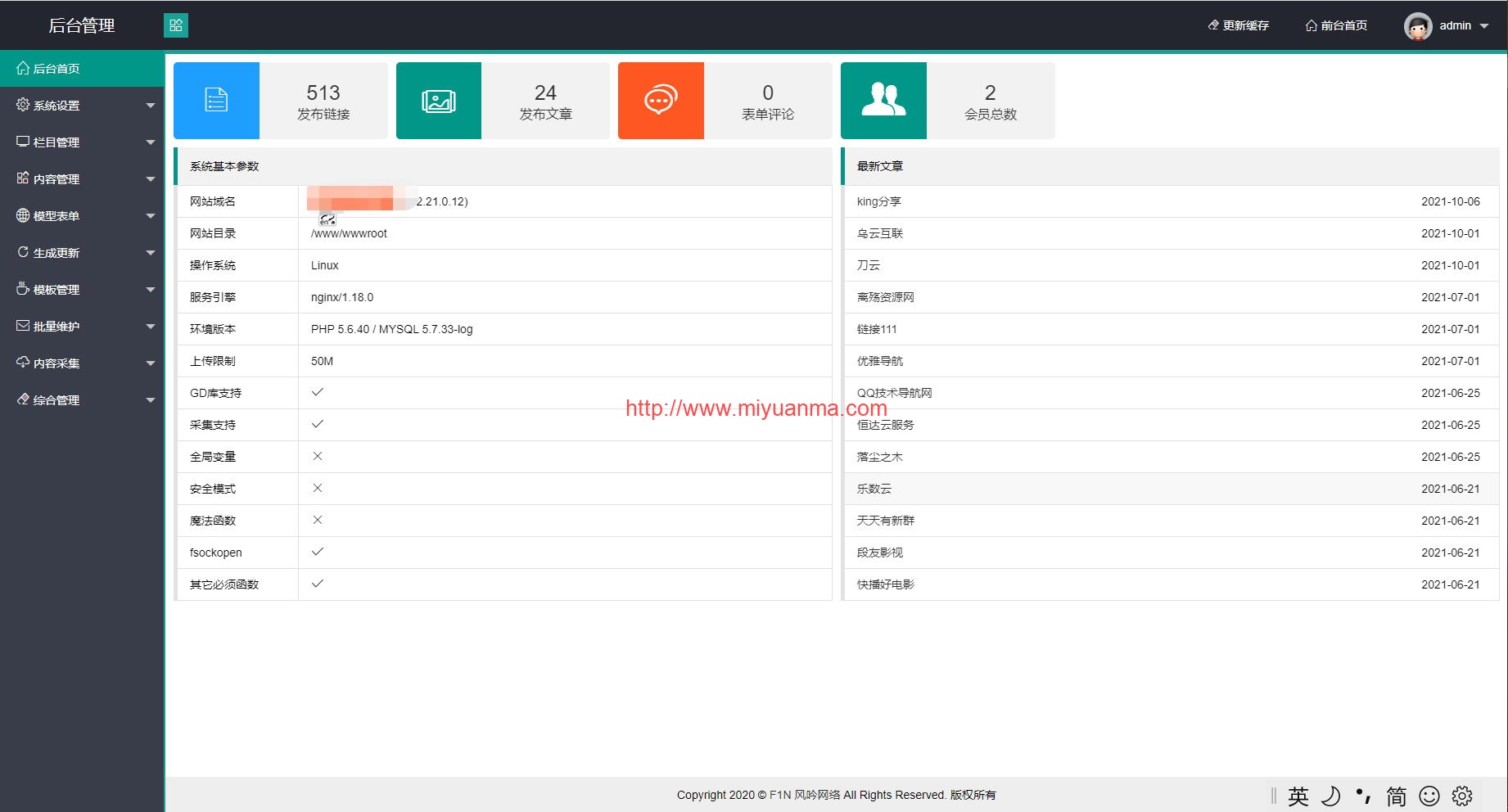Open the IME settings gear icon
Screen dimensions: 1508x812
click(1462, 796)
